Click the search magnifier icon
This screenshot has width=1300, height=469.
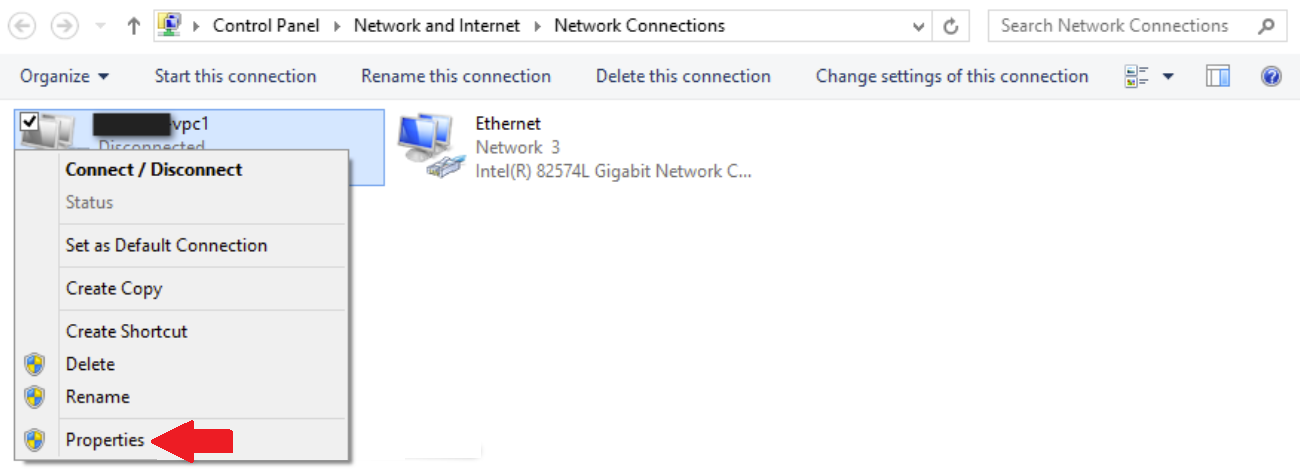pyautogui.click(x=1266, y=27)
